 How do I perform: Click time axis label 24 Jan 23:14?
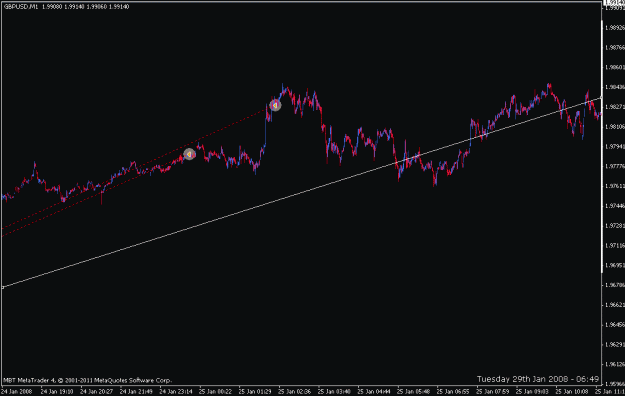pos(176,392)
